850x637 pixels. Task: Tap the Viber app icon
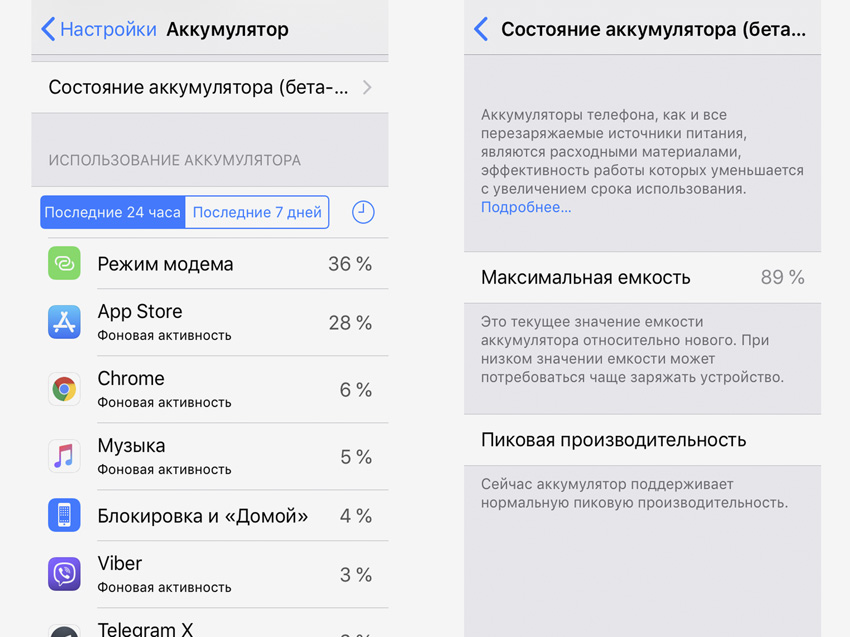point(64,574)
